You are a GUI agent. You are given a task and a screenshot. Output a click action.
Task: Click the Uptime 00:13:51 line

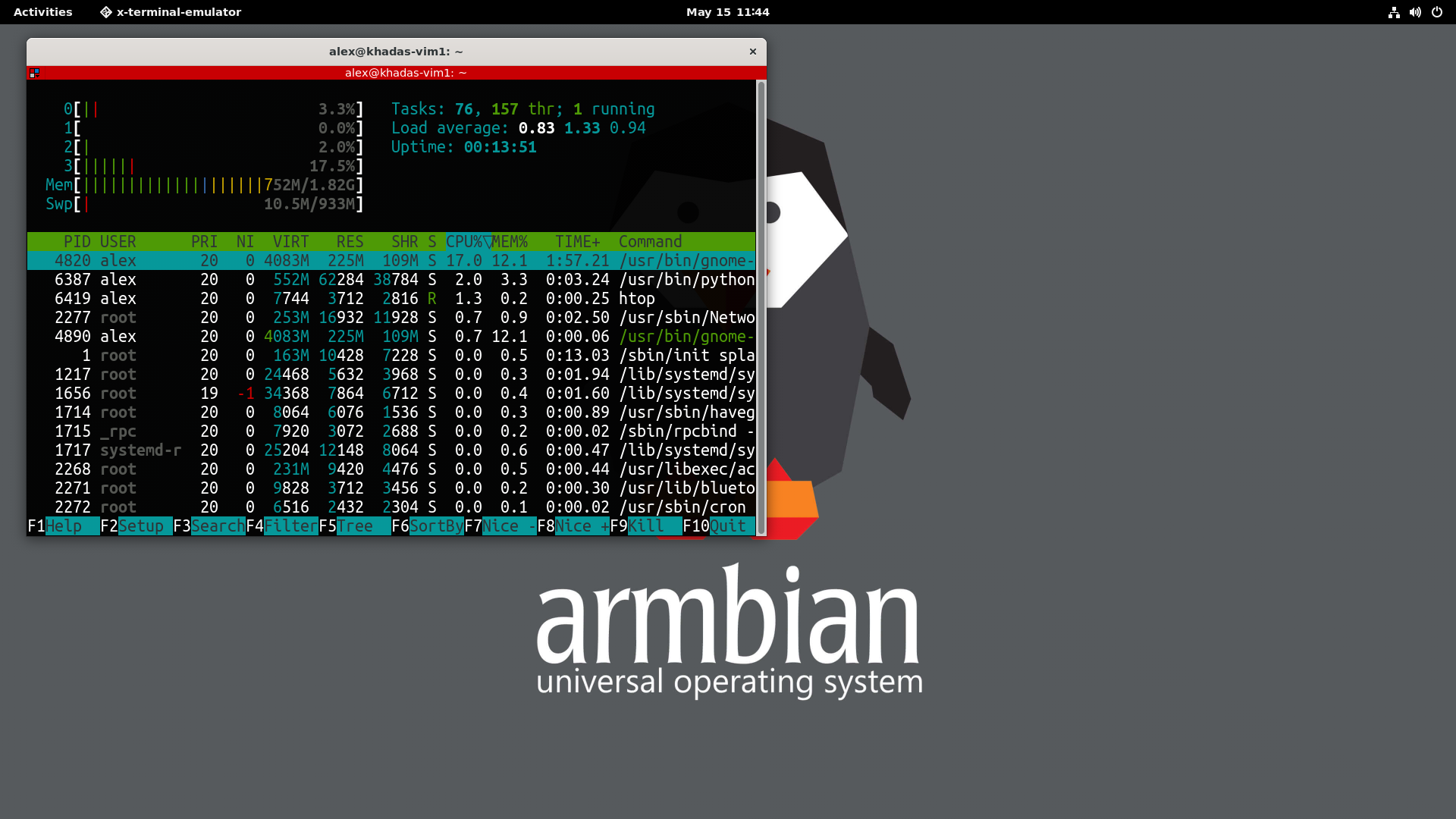[464, 147]
